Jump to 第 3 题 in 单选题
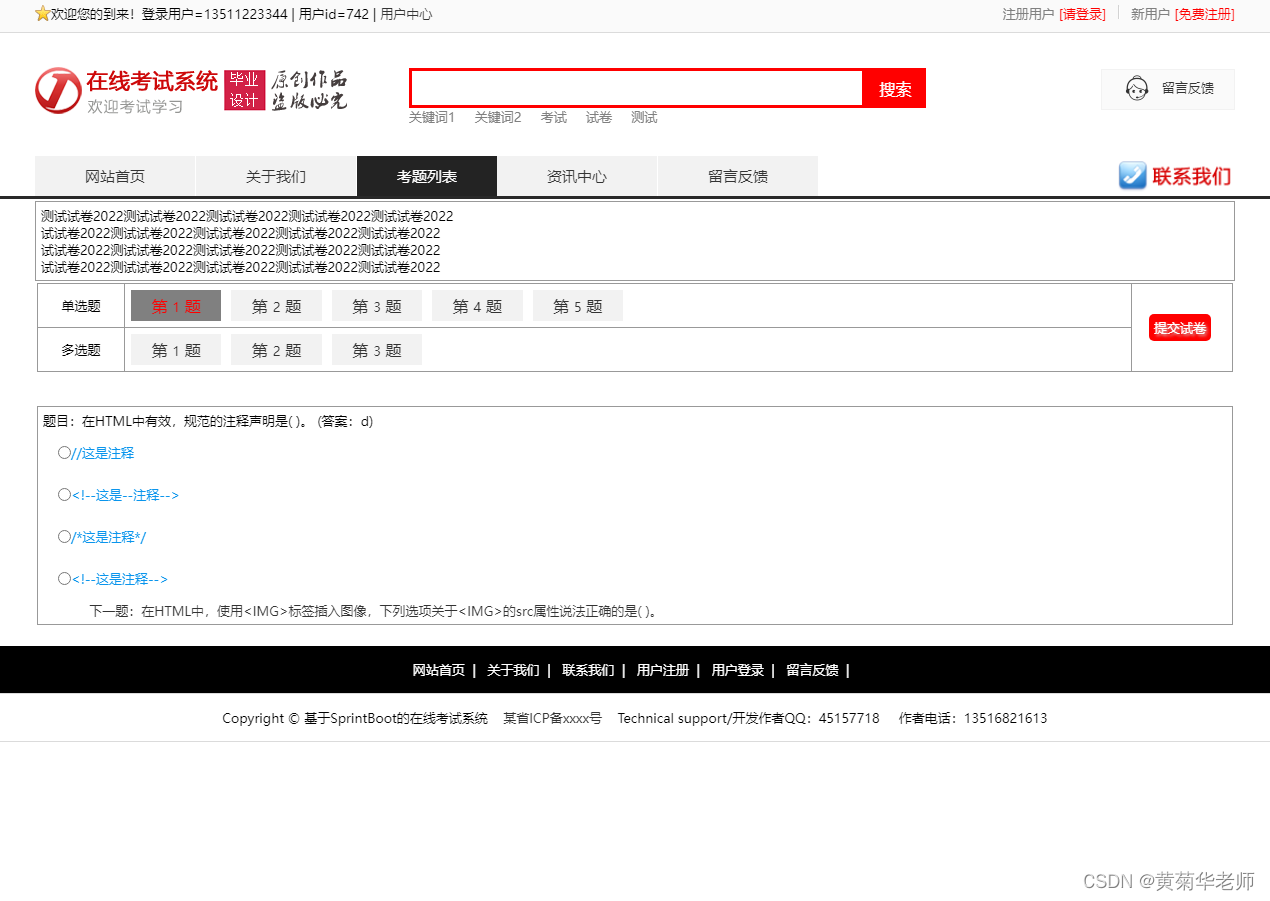The width and height of the screenshot is (1270, 901). 376,305
